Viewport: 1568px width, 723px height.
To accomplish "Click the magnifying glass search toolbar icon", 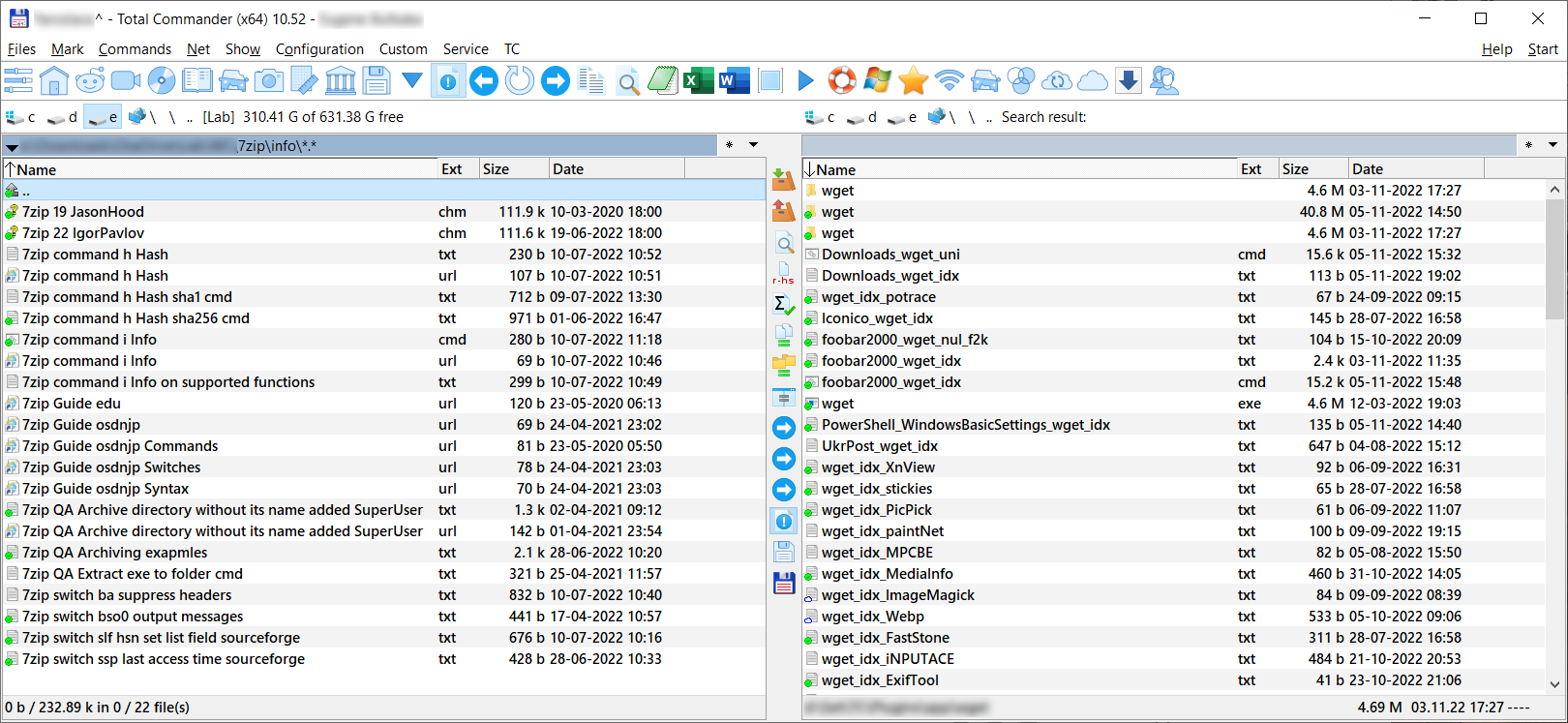I will [x=628, y=82].
